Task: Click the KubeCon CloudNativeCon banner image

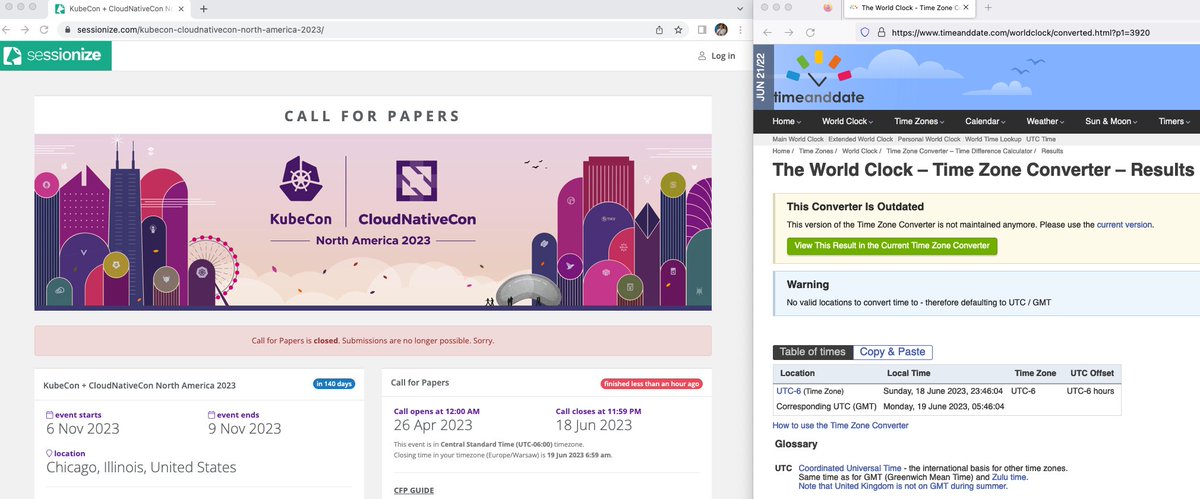Action: 373,221
